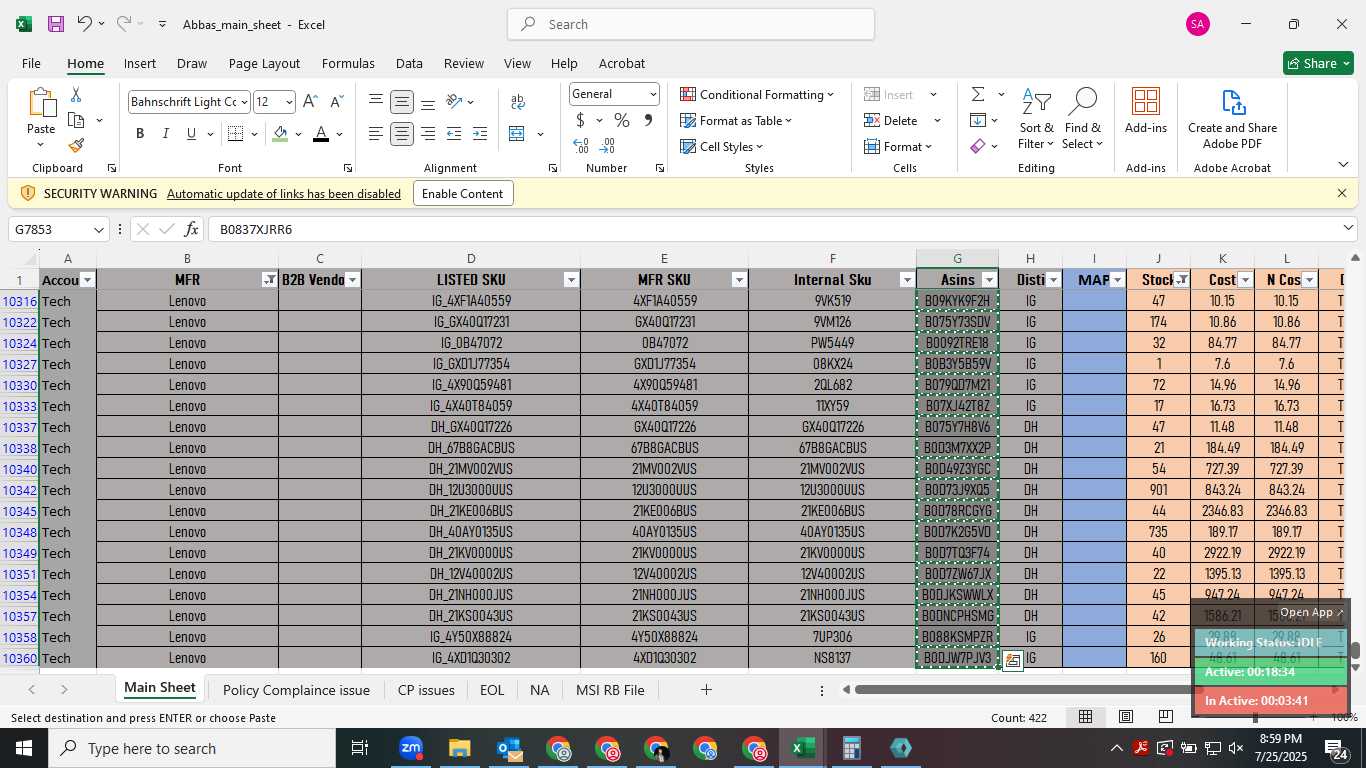Image resolution: width=1366 pixels, height=768 pixels.
Task: Apply the font color A swatch
Action: coord(321,134)
